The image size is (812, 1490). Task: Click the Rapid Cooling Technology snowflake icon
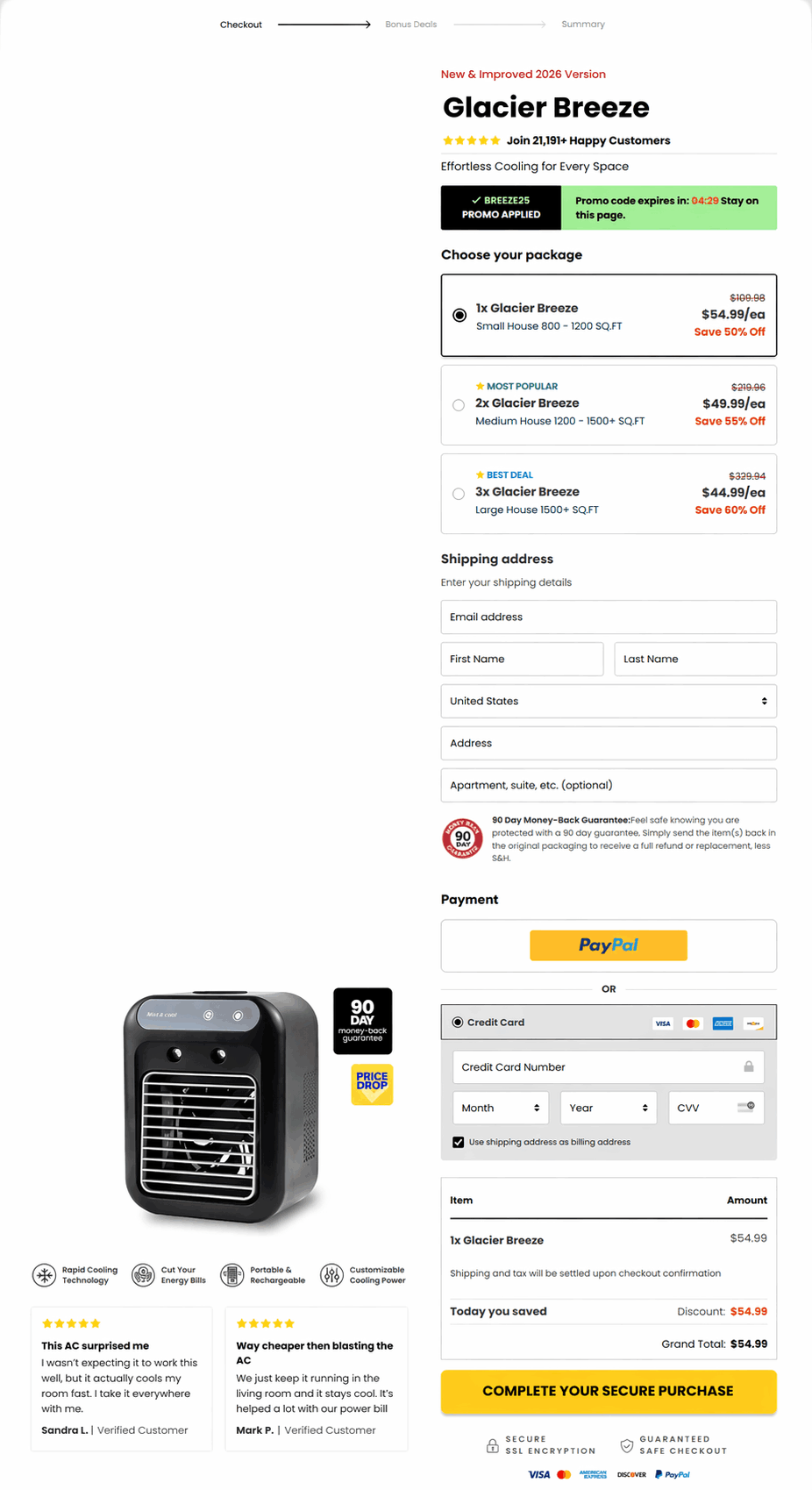[x=44, y=1275]
